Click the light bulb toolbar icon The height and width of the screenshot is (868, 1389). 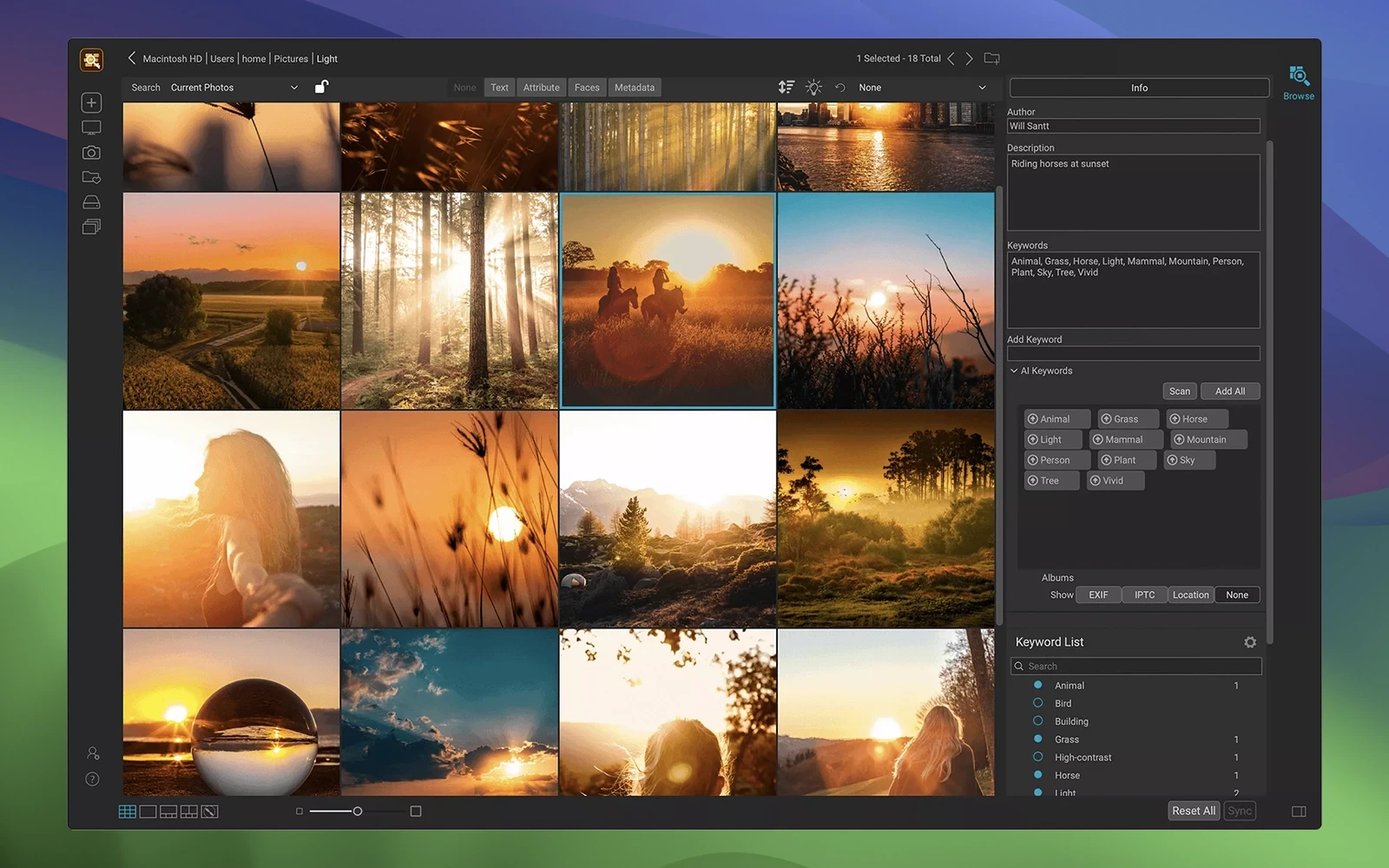[x=813, y=87]
